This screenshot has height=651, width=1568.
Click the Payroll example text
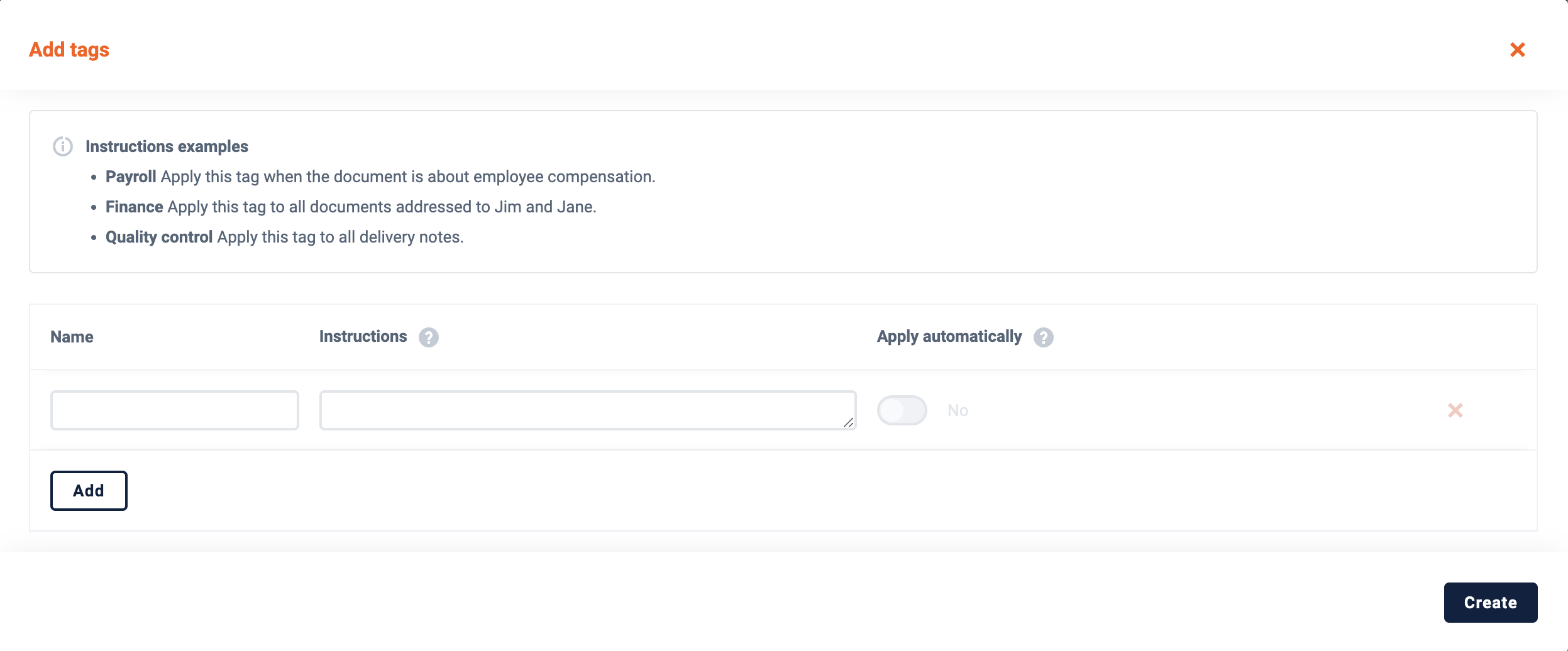380,177
